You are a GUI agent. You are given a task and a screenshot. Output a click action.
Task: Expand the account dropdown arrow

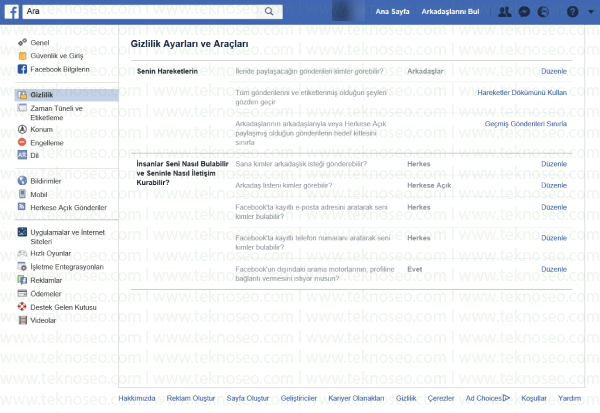[x=591, y=12]
